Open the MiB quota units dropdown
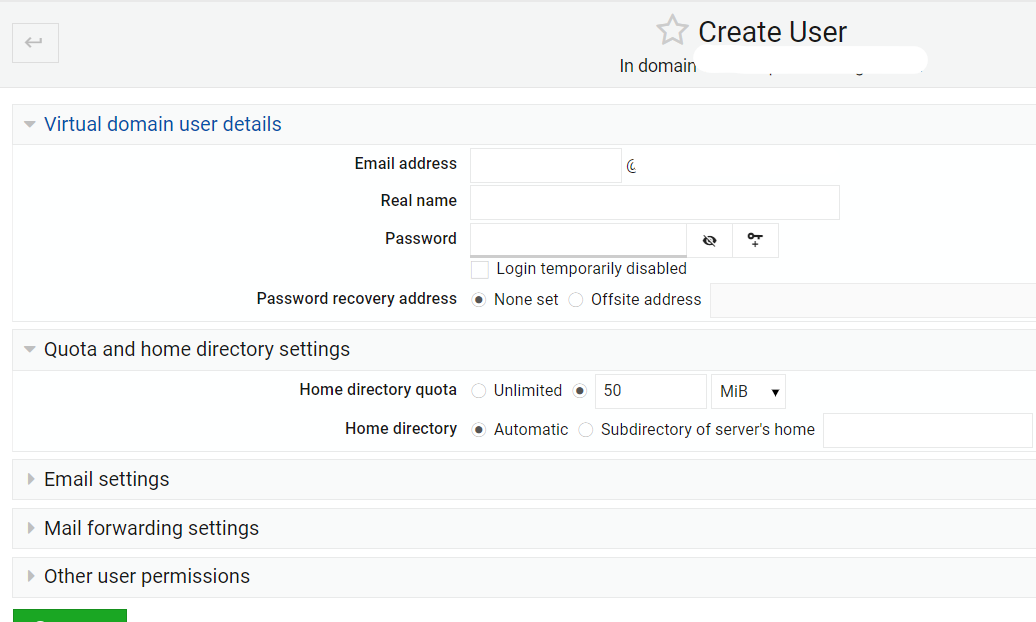This screenshot has height=622, width=1036. tap(748, 391)
